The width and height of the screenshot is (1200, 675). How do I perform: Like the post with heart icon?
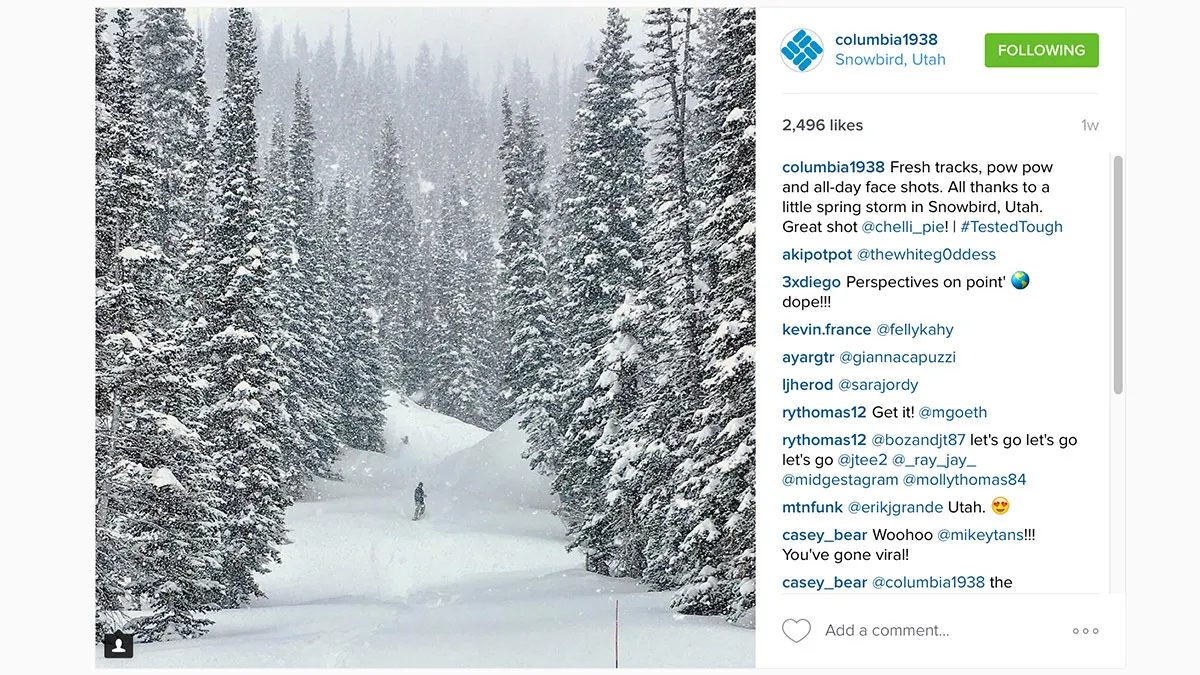796,631
